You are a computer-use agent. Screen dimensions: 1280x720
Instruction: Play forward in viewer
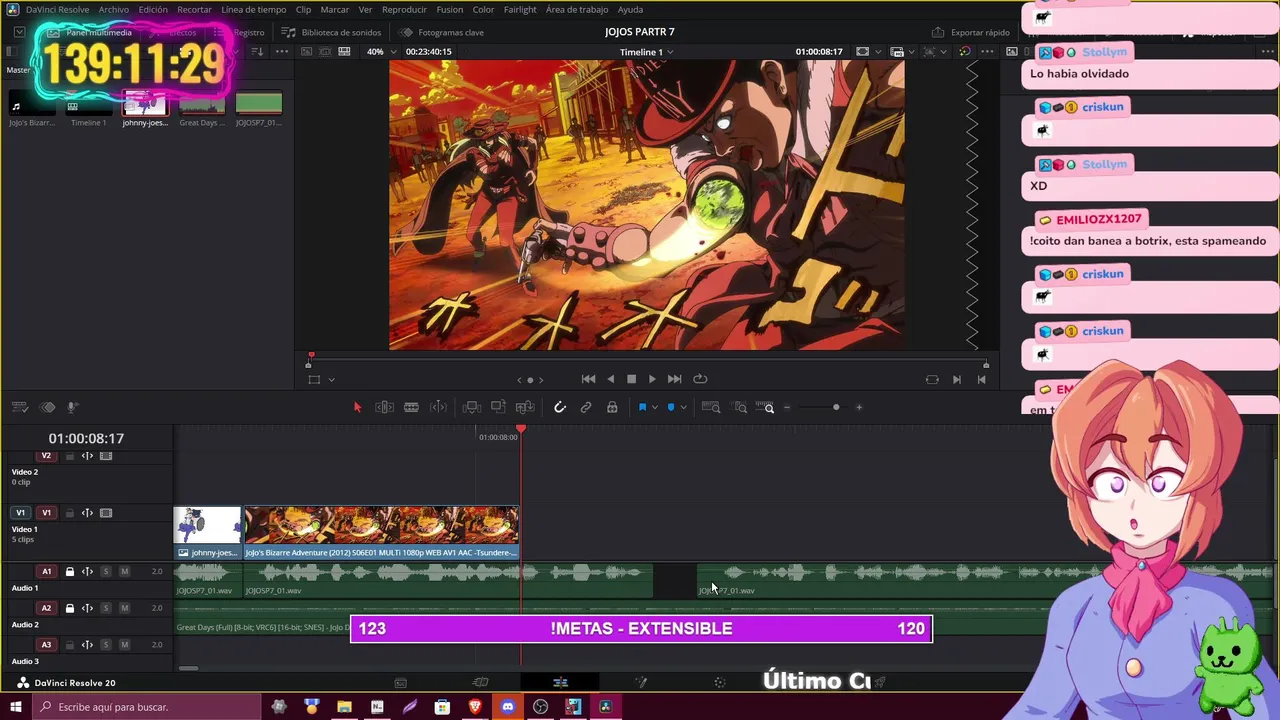coord(652,379)
